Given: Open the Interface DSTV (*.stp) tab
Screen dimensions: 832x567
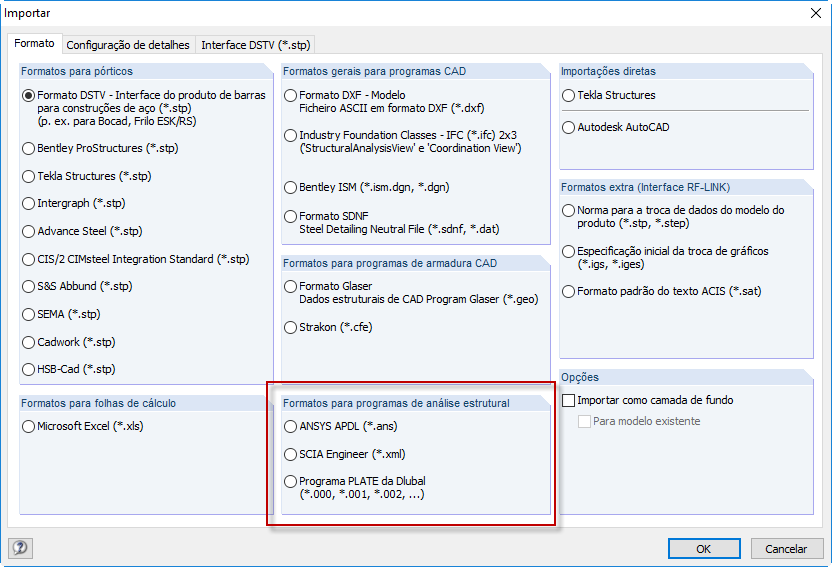Looking at the screenshot, I should click(x=256, y=45).
